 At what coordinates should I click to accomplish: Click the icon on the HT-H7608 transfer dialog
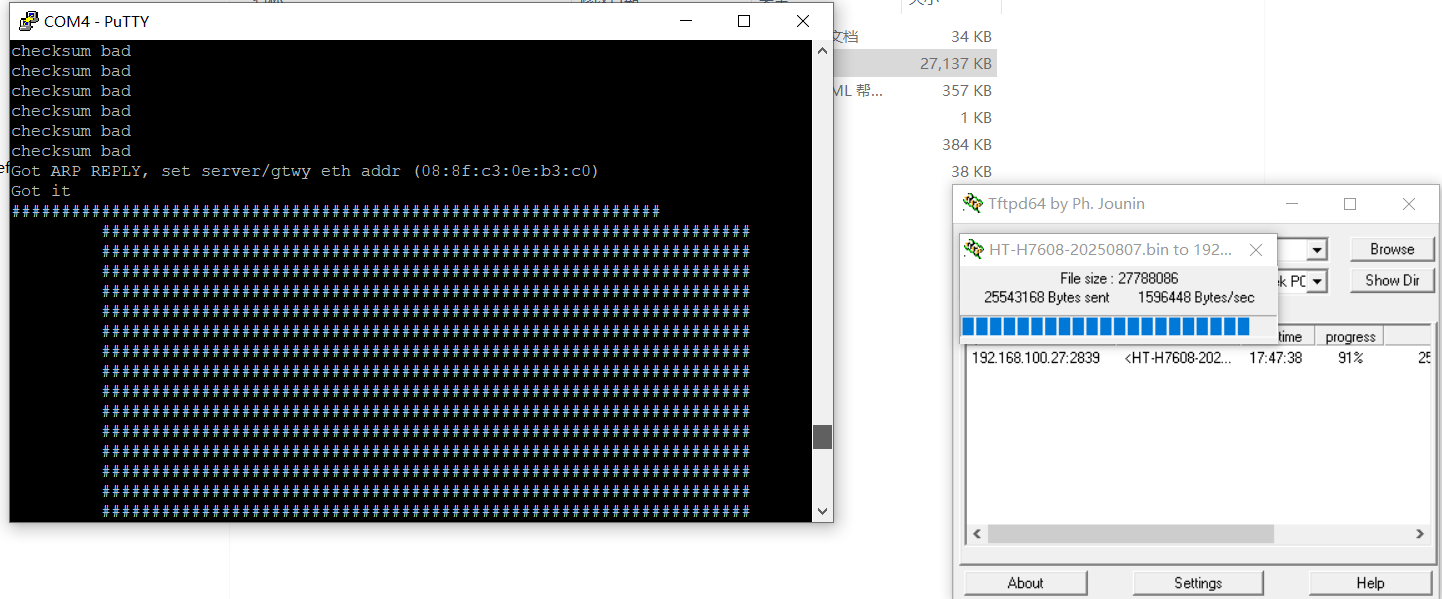coord(974,250)
